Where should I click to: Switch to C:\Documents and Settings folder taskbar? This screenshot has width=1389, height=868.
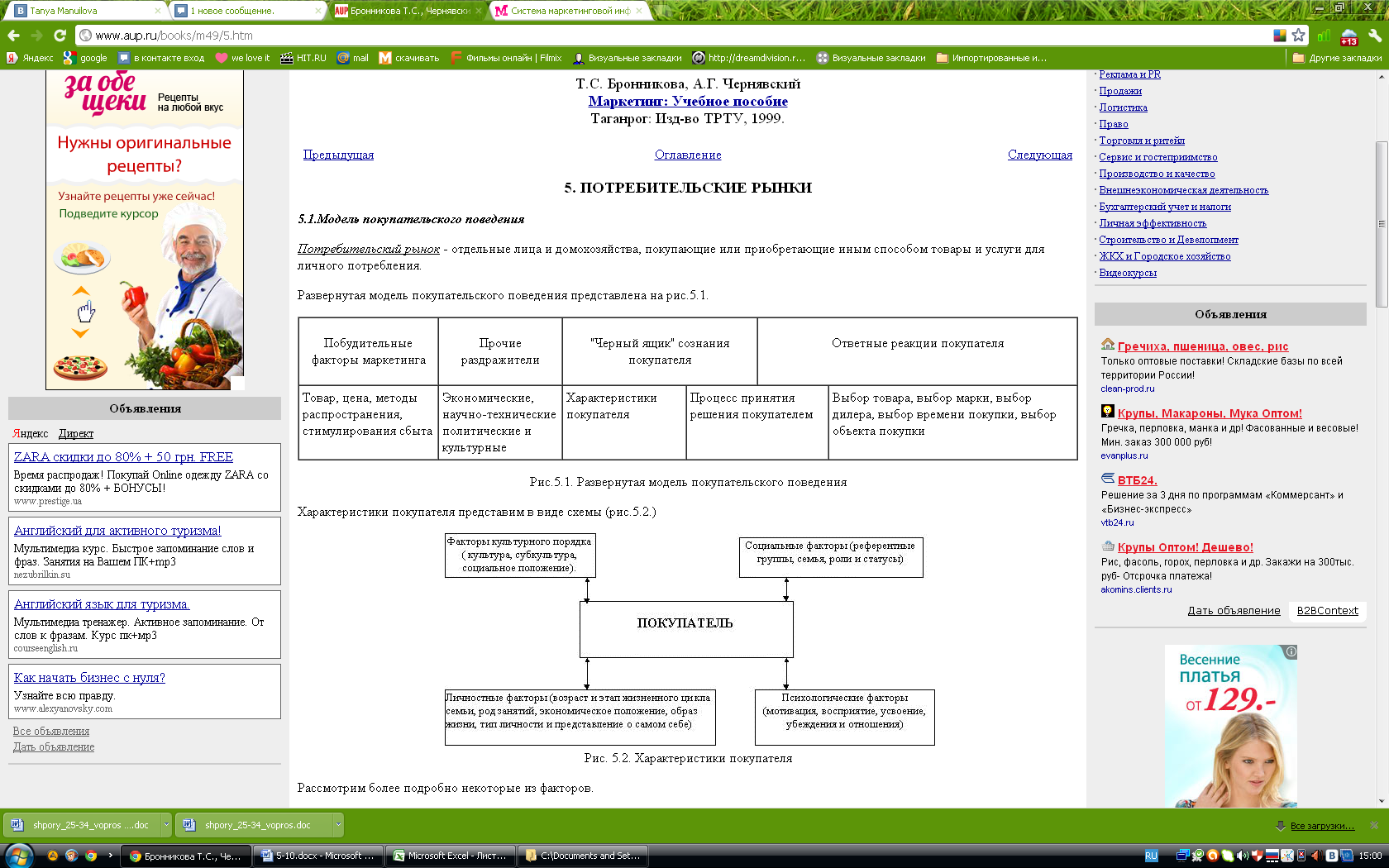[x=583, y=856]
